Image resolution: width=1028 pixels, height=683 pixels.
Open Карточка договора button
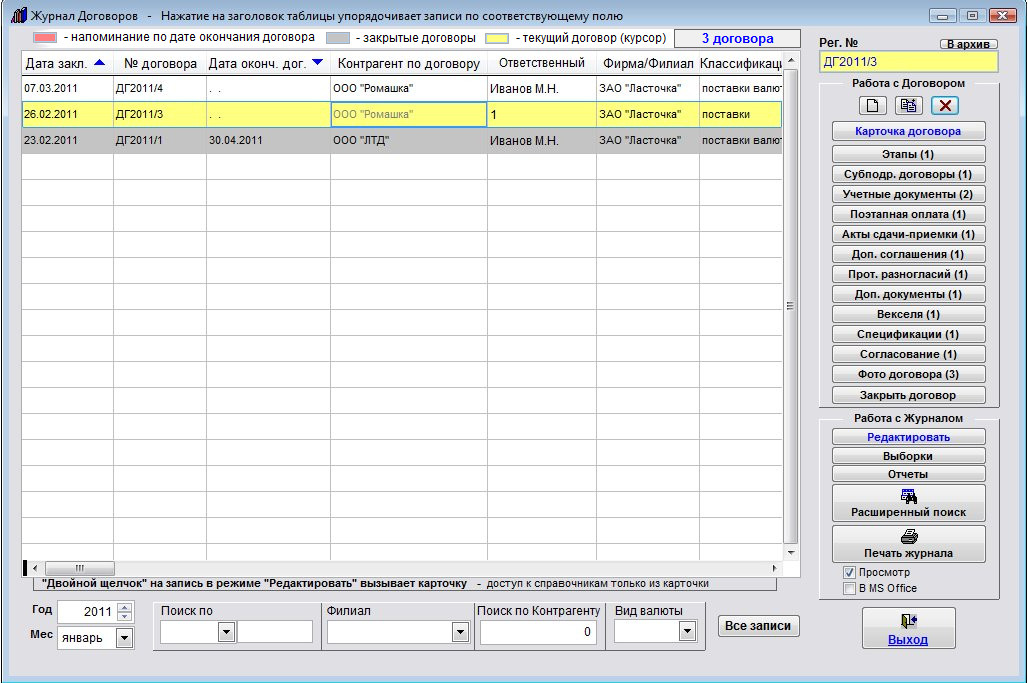pos(908,131)
